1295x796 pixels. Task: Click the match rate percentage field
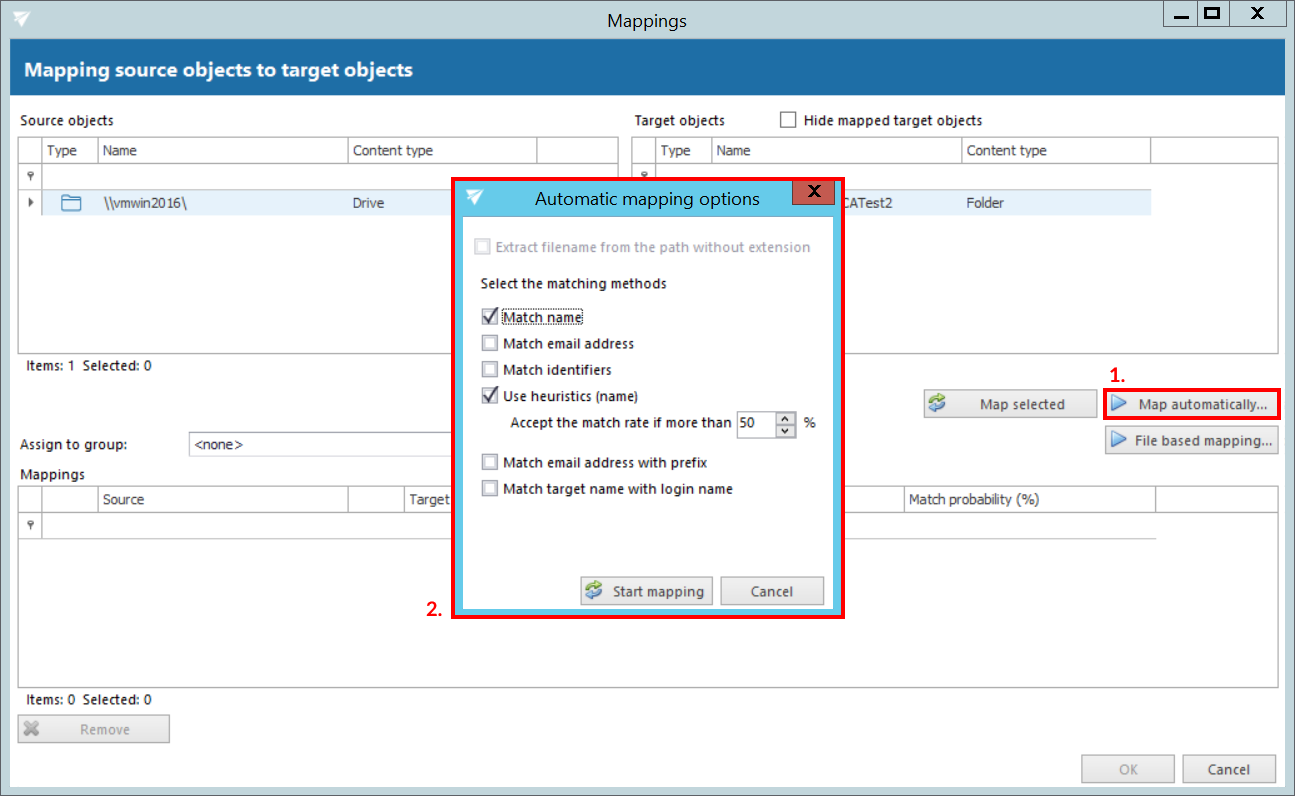coord(755,423)
